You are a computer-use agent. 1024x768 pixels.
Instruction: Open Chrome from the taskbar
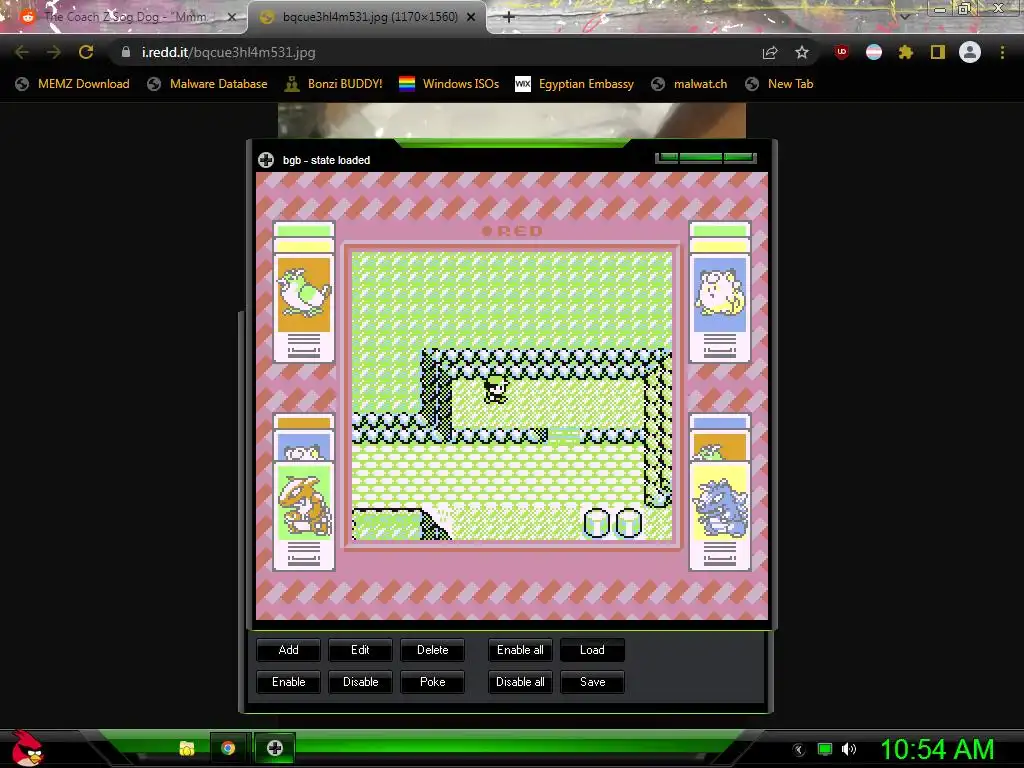pyautogui.click(x=228, y=748)
